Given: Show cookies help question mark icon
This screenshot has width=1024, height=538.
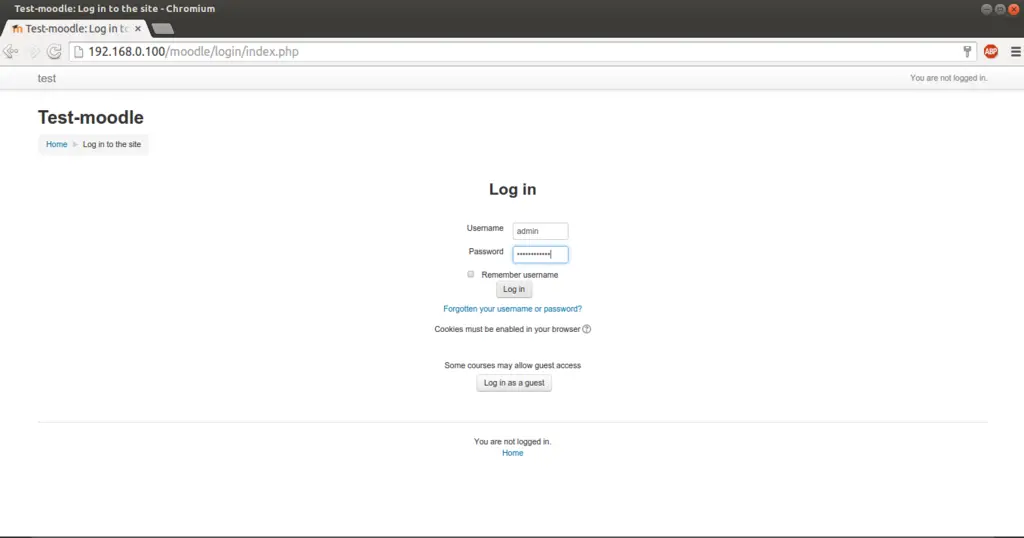Looking at the screenshot, I should 586,329.
